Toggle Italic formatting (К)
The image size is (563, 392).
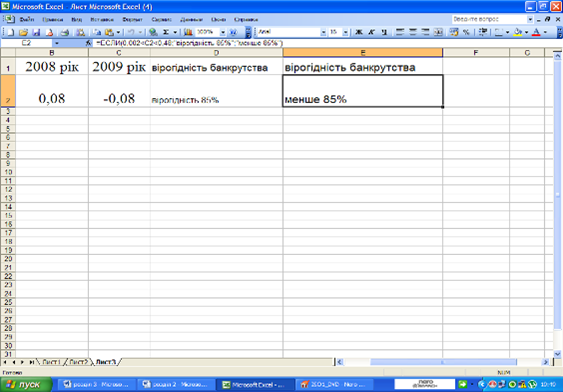pos(372,32)
